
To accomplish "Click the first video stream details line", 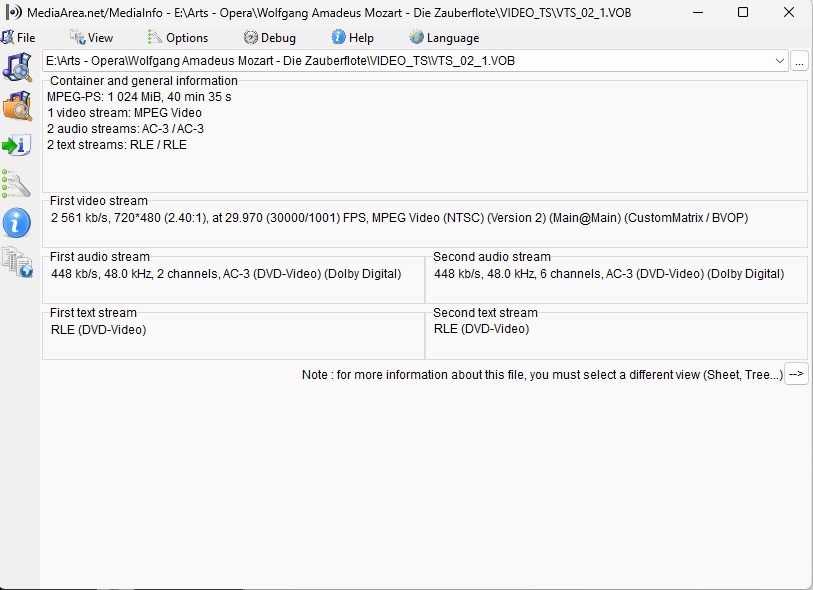I will [x=399, y=218].
